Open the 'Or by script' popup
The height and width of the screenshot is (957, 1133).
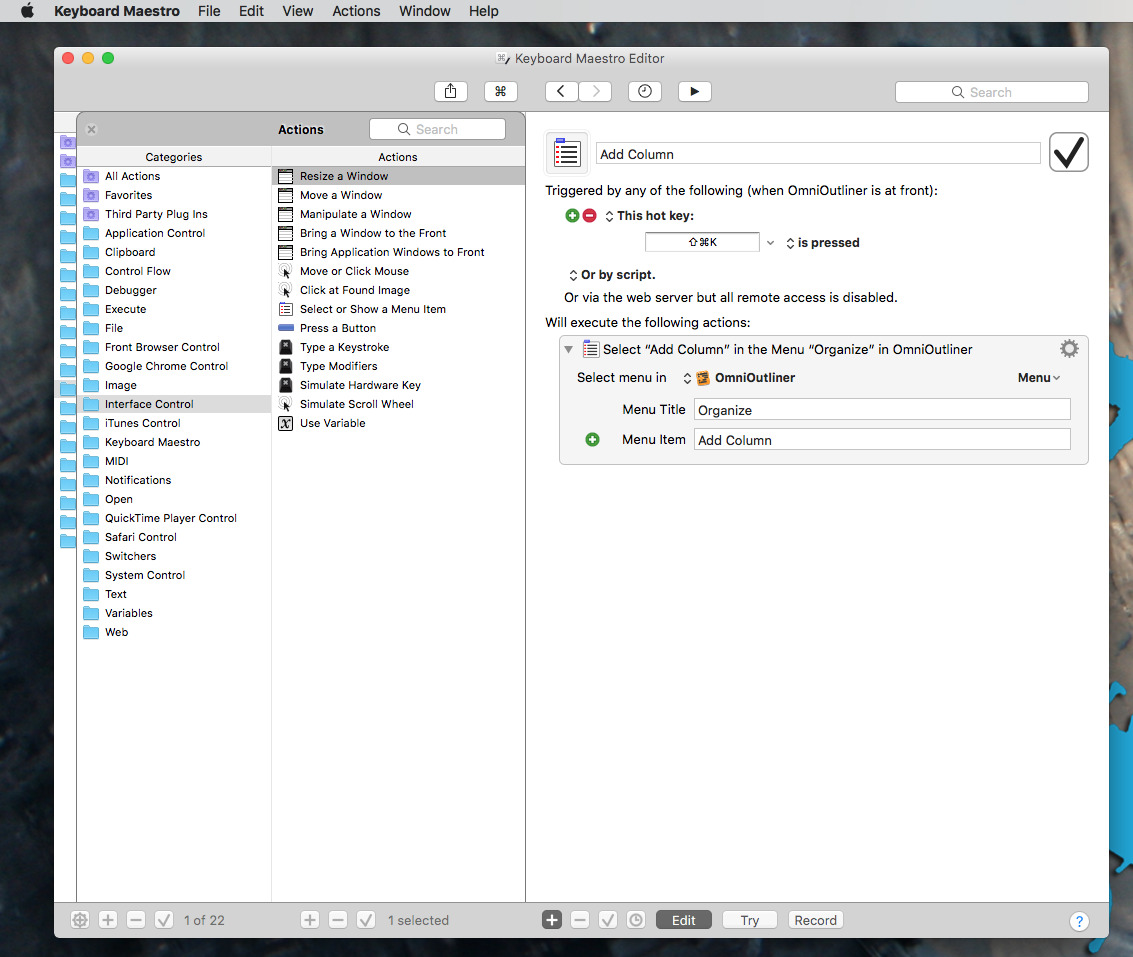pyautogui.click(x=612, y=275)
